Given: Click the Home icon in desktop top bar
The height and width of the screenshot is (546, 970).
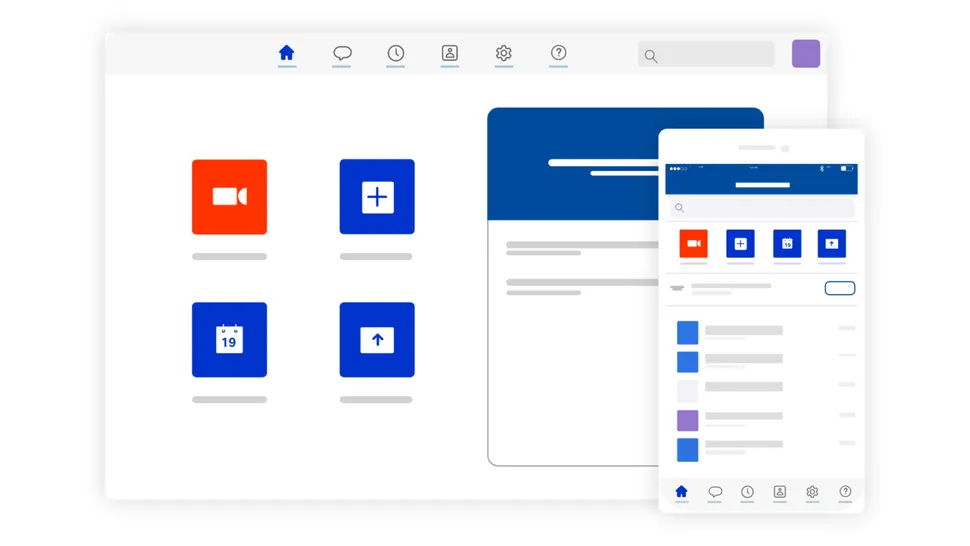Looking at the screenshot, I should [x=286, y=53].
